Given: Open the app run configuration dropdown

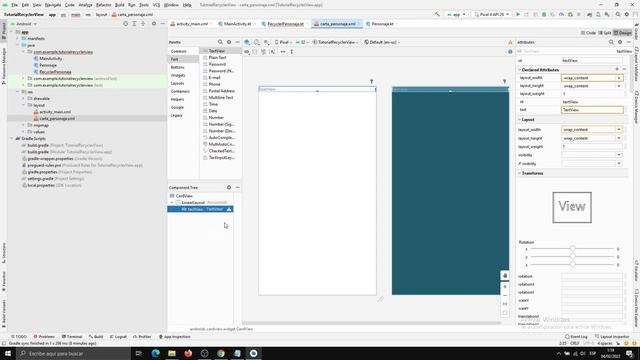Looking at the screenshot, I should 456,14.
